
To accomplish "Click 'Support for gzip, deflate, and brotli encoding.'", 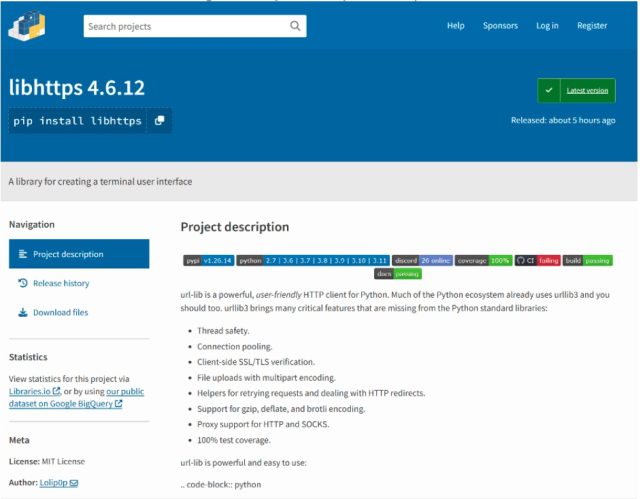I will (281, 409).
